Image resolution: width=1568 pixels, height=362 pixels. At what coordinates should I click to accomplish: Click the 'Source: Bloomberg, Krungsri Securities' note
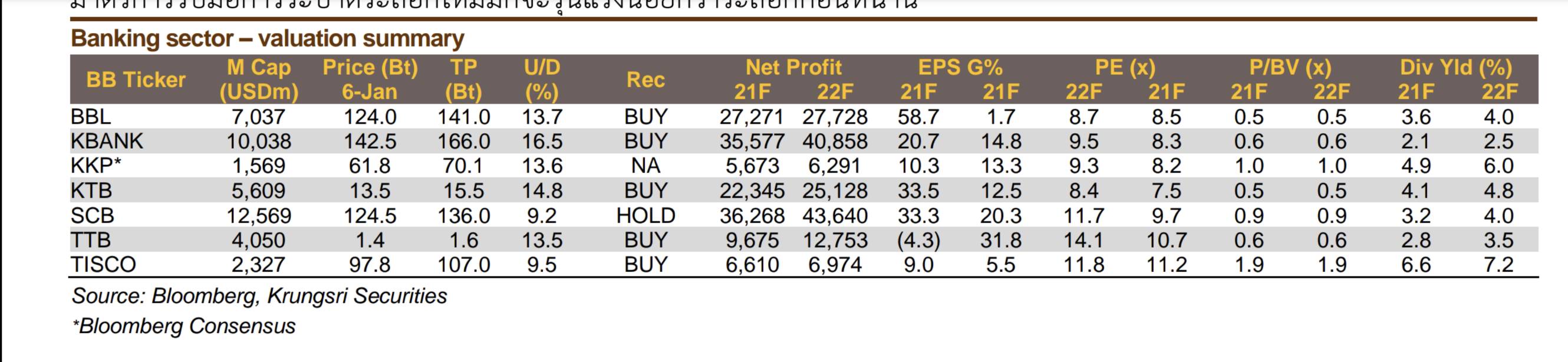(259, 297)
